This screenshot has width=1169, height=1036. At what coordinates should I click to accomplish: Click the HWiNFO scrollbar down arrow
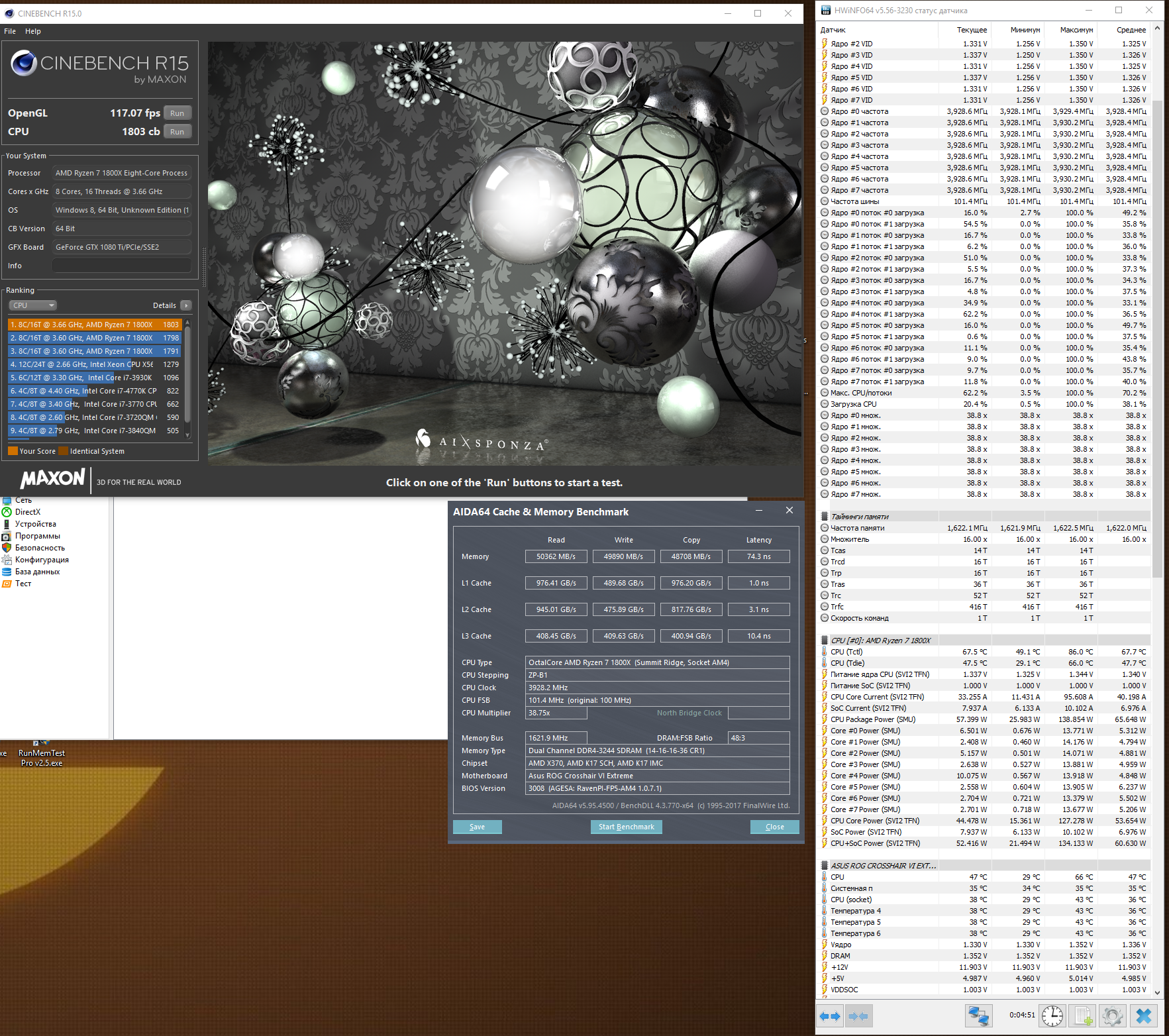tap(1157, 992)
